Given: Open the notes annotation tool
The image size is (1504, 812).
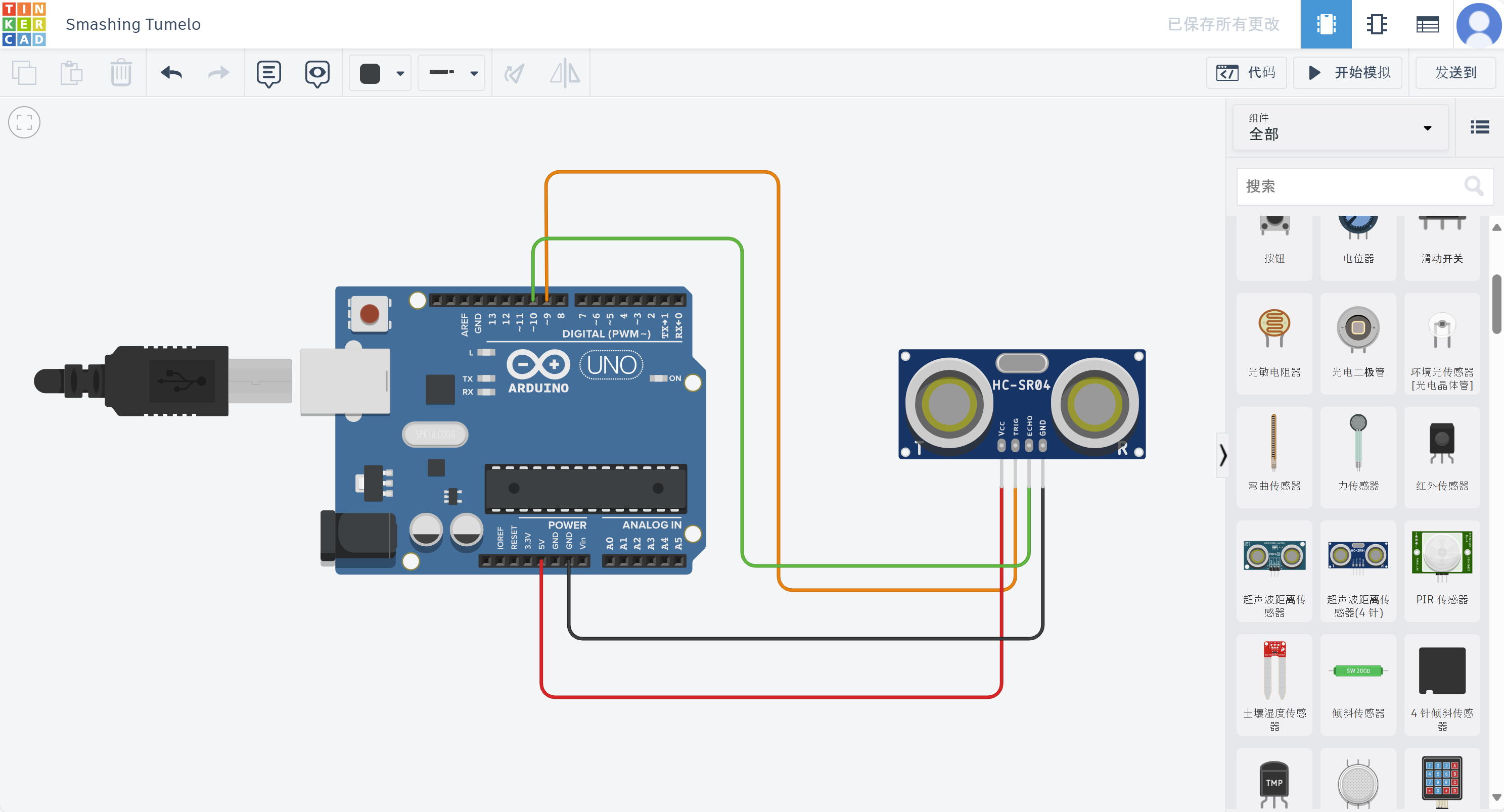Looking at the screenshot, I should [x=268, y=74].
